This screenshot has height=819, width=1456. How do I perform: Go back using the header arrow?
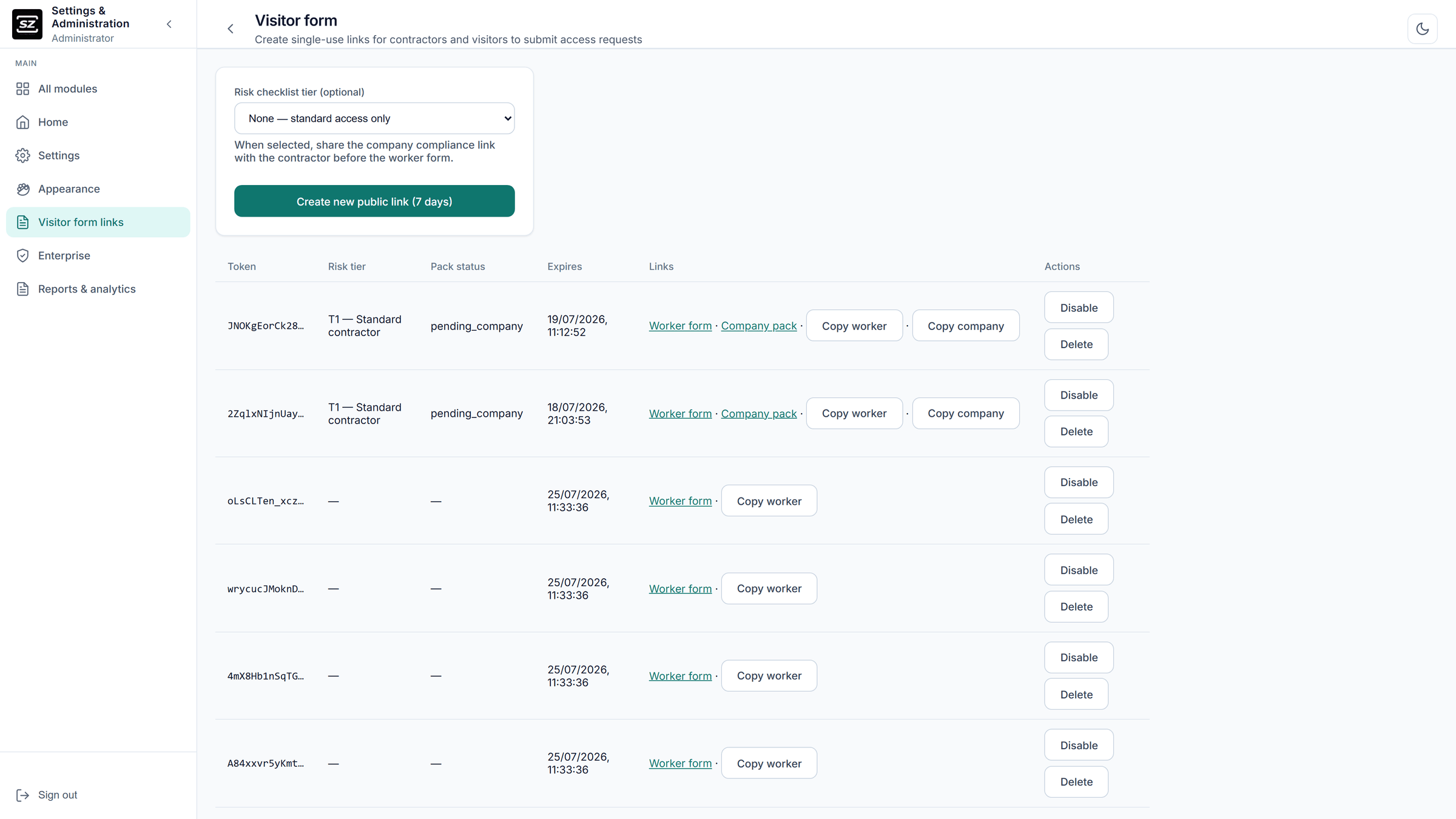[231, 29]
